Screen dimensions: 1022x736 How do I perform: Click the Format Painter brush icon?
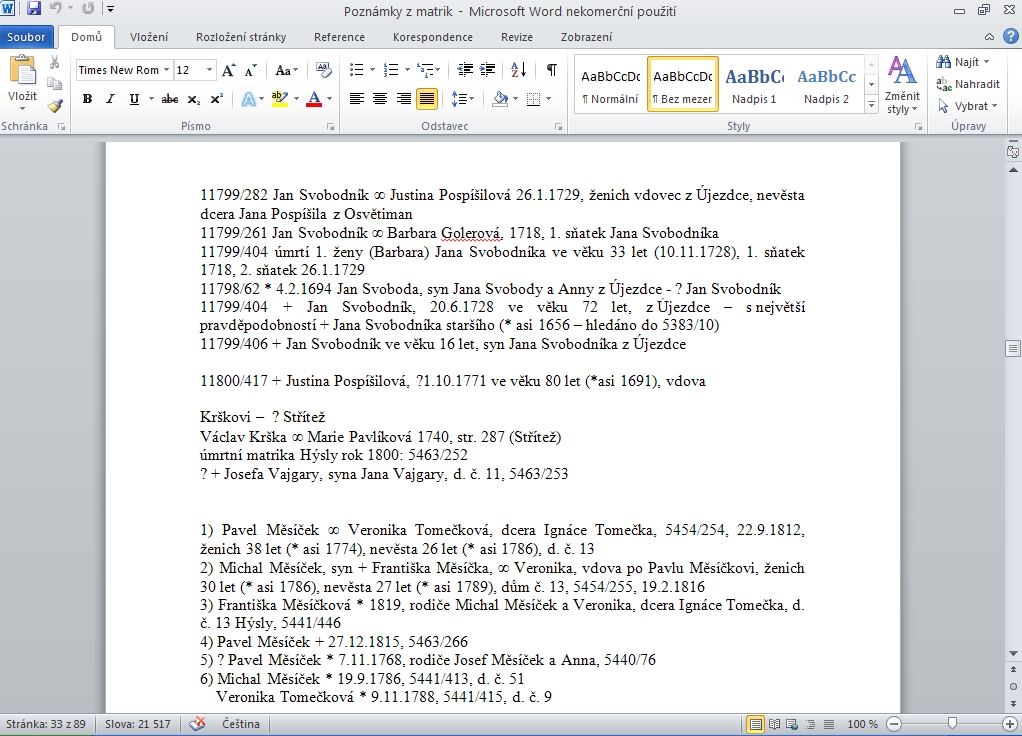pyautogui.click(x=55, y=106)
